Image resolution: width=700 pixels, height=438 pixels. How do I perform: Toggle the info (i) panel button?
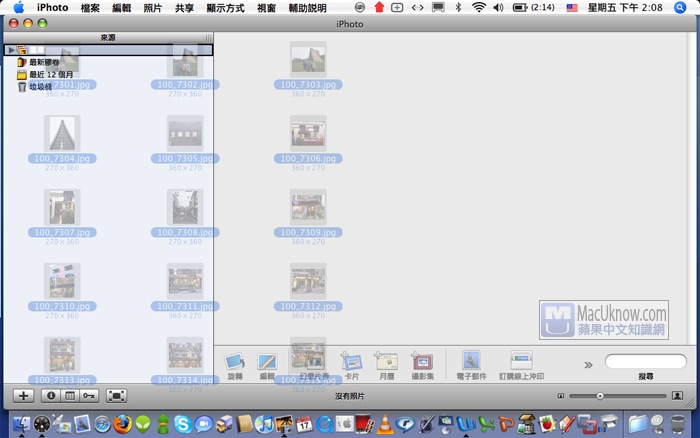point(50,396)
